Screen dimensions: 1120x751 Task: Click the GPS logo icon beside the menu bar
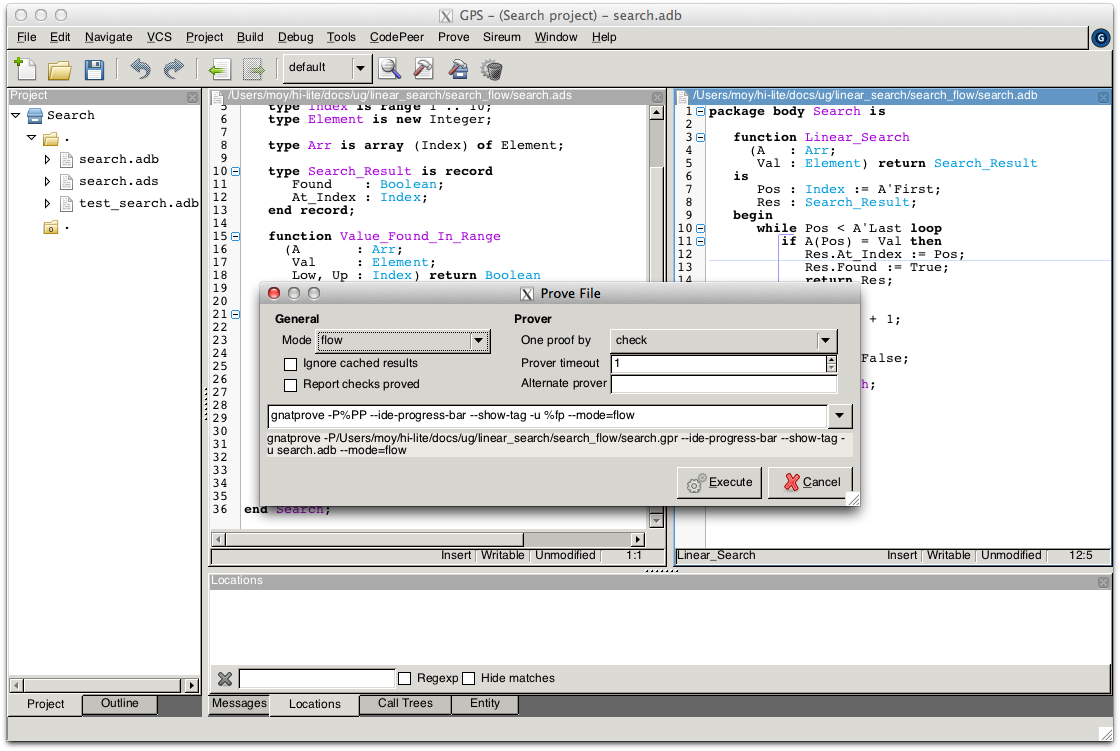[x=1101, y=38]
